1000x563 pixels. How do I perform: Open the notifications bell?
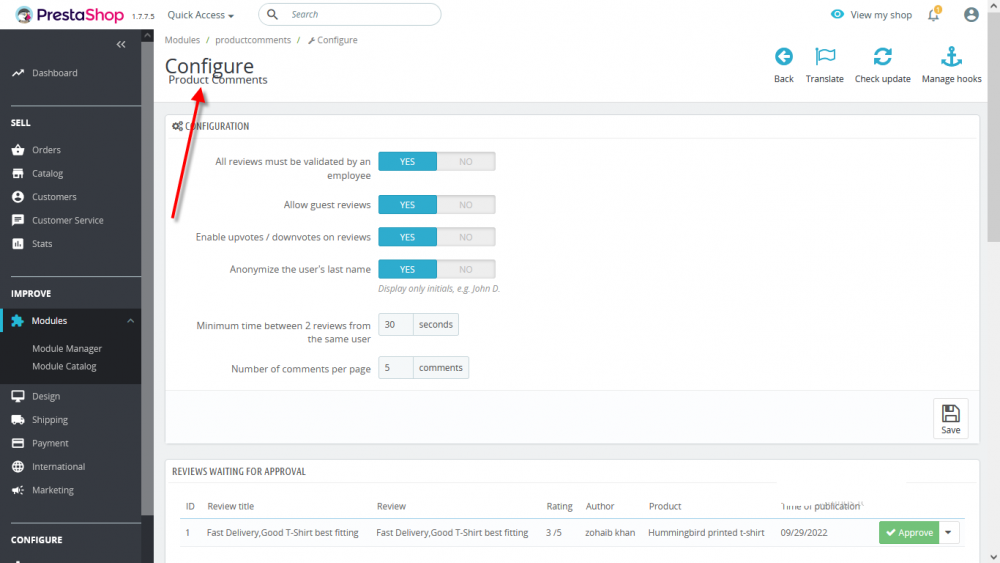tap(934, 14)
